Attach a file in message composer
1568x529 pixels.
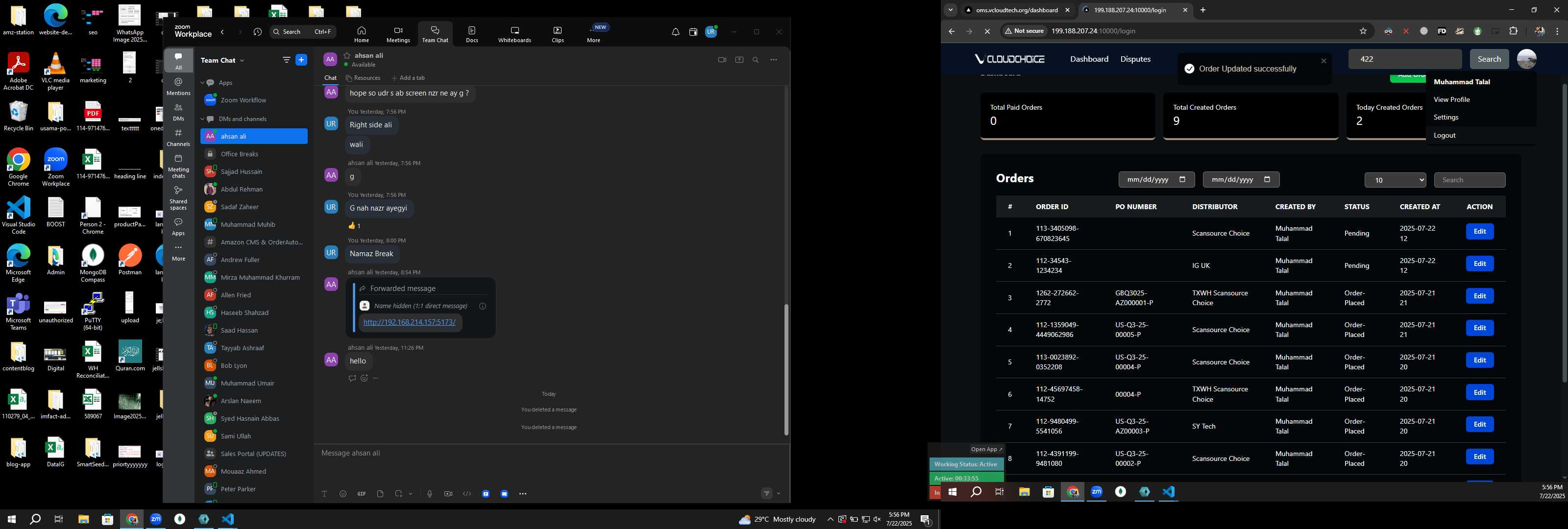[x=380, y=494]
